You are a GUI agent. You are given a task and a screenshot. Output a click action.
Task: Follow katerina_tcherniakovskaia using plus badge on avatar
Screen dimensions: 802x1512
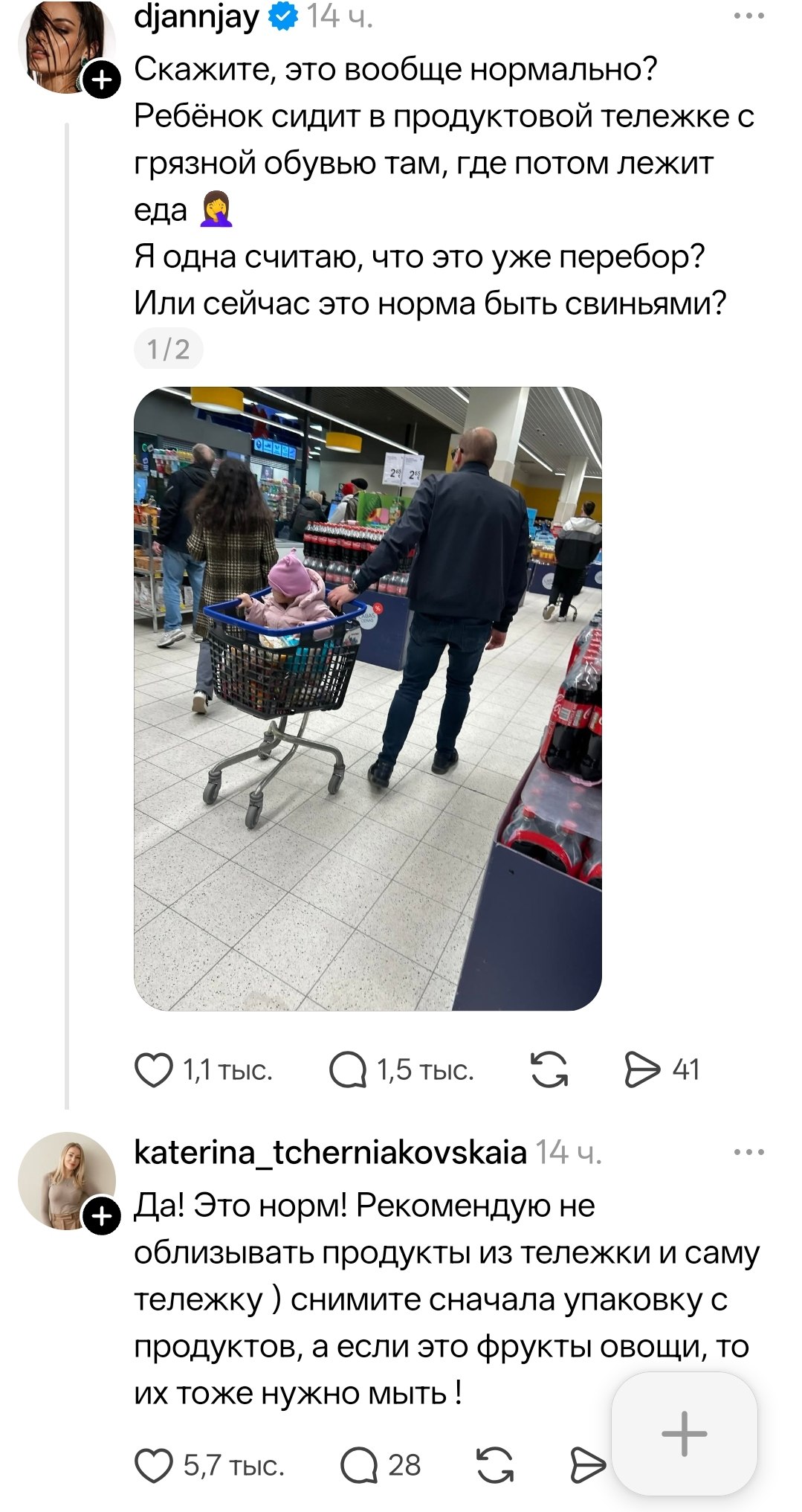tap(101, 1216)
